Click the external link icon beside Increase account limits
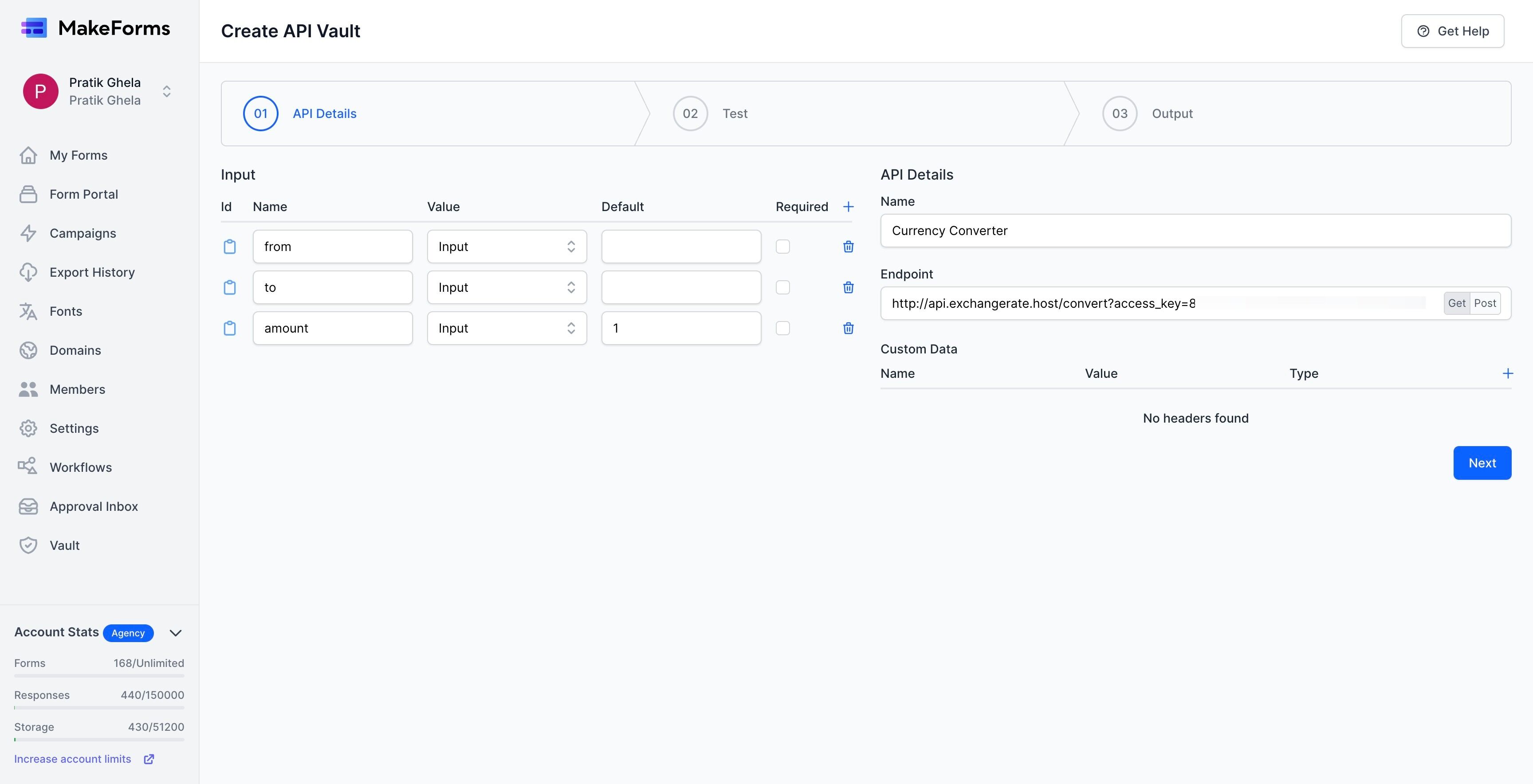1533x784 pixels. pos(149,759)
